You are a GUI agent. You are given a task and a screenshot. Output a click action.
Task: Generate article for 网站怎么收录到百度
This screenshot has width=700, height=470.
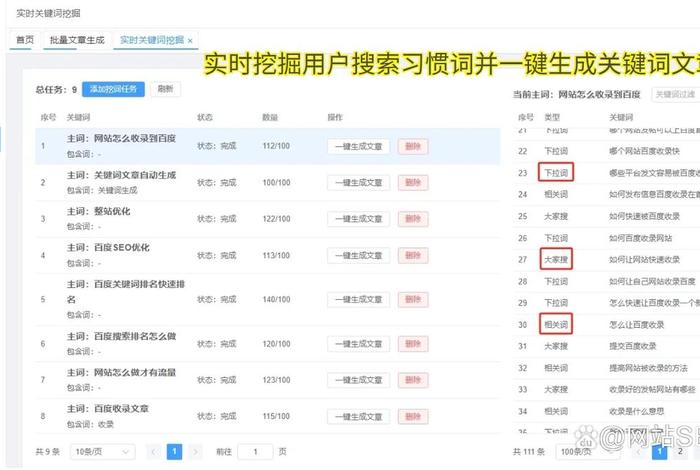tap(358, 146)
